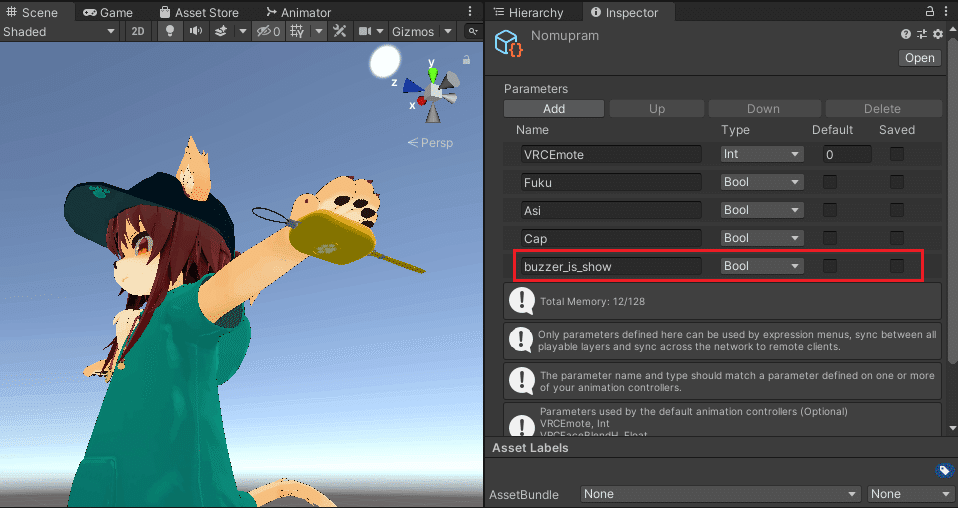This screenshot has width=958, height=508.
Task: Toggle 2D scene view mode
Action: point(138,31)
